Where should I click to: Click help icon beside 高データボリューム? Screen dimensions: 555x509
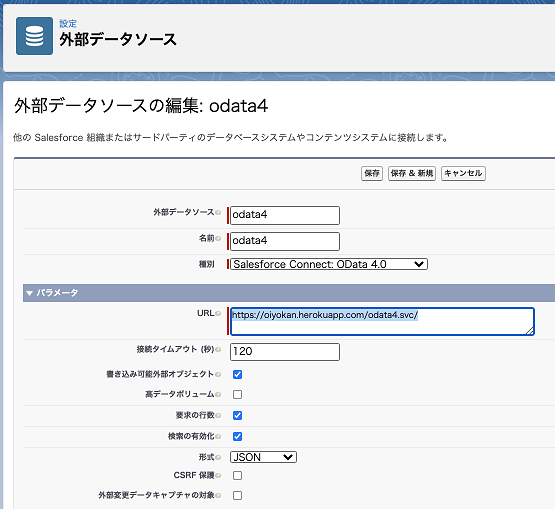coord(218,394)
